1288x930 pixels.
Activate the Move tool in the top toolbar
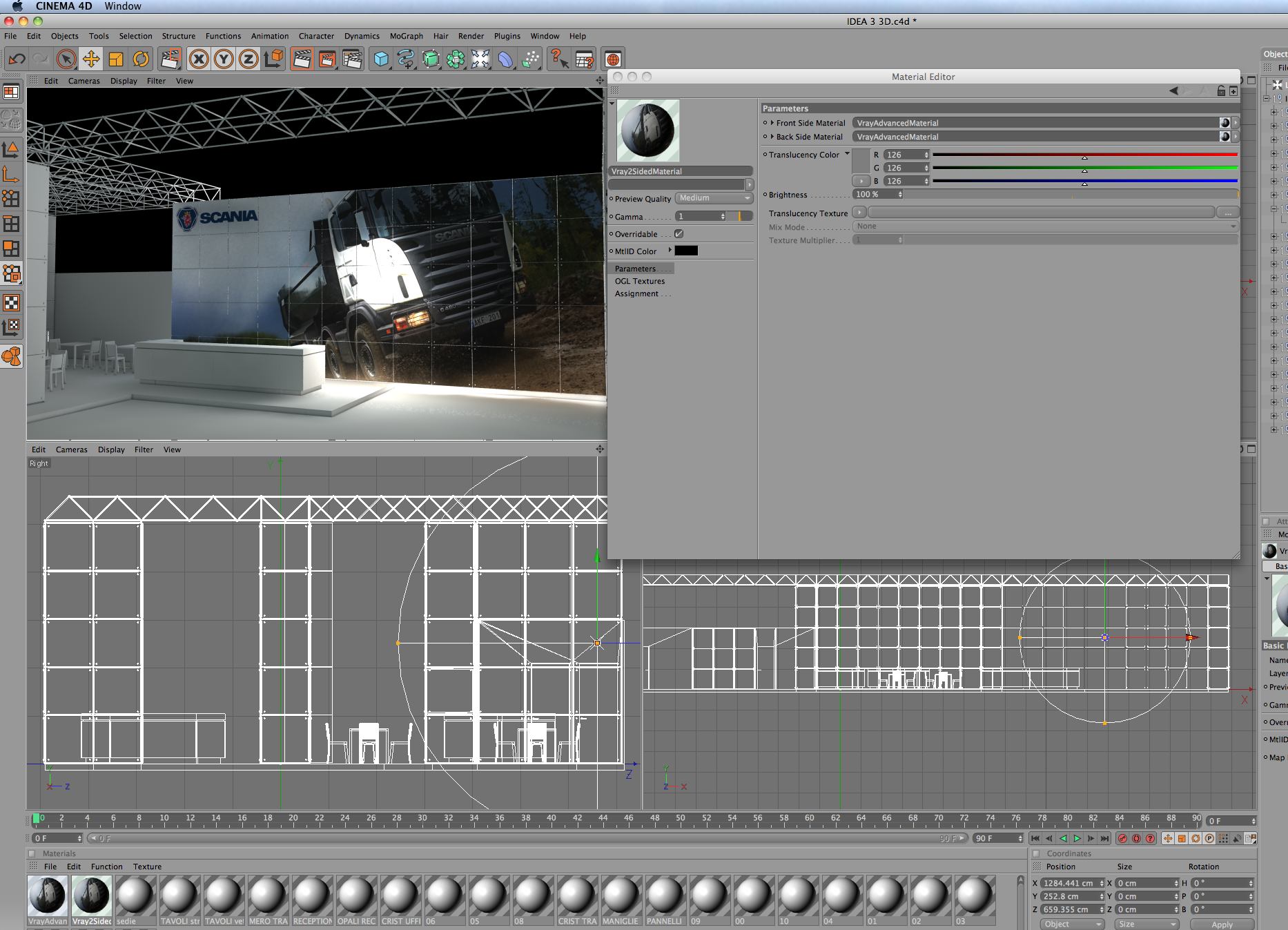[x=91, y=59]
